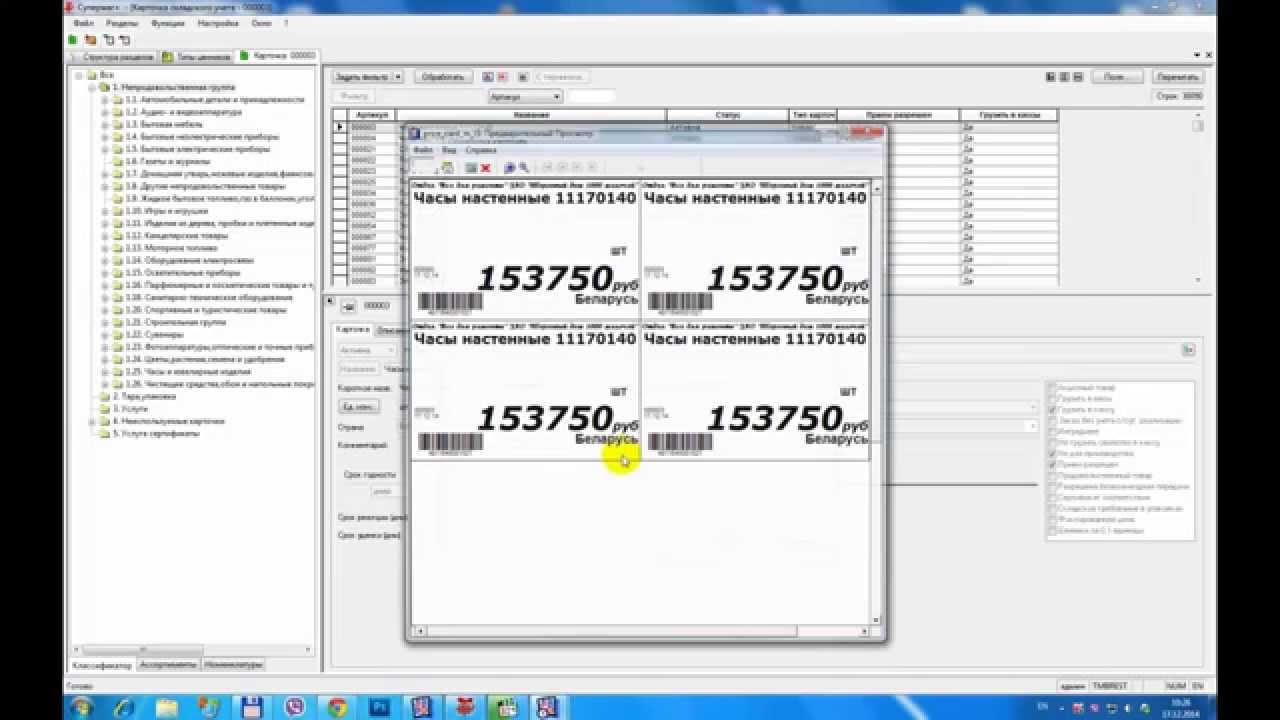The image size is (1280, 720).
Task: Open the Справка menu in the preview window
Action: tap(481, 150)
